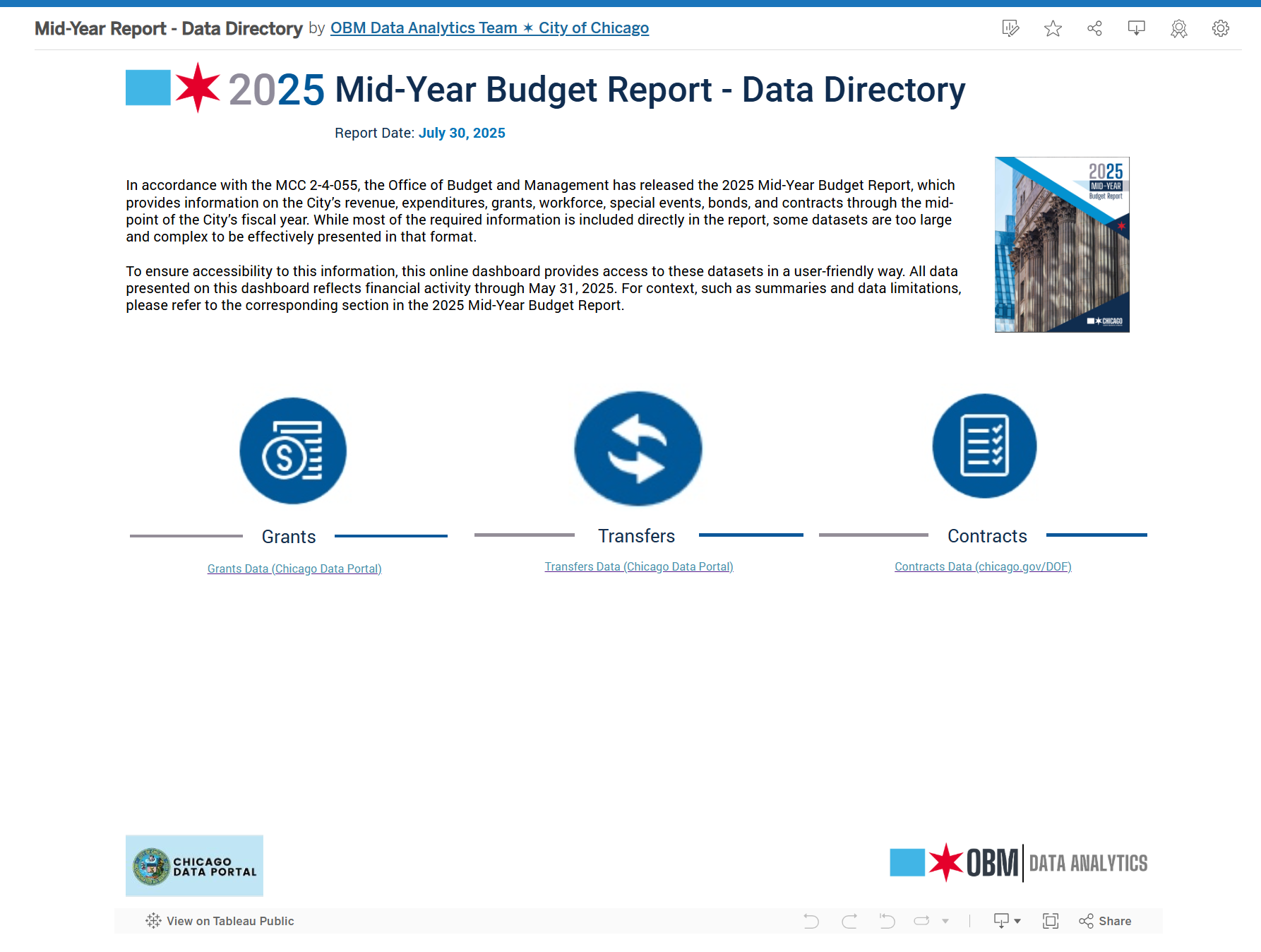Screen dimensions: 1261x952
Task: Open the share icon in the header
Action: (x=1094, y=28)
